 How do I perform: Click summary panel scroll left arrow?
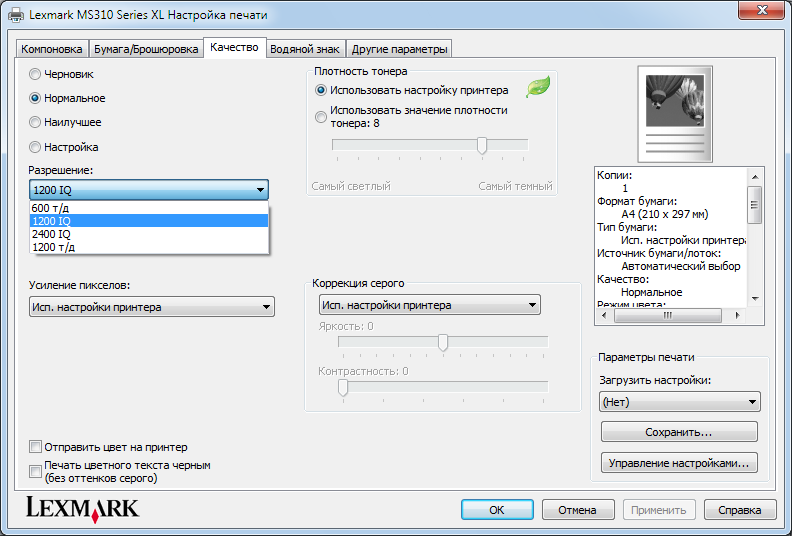click(604, 315)
